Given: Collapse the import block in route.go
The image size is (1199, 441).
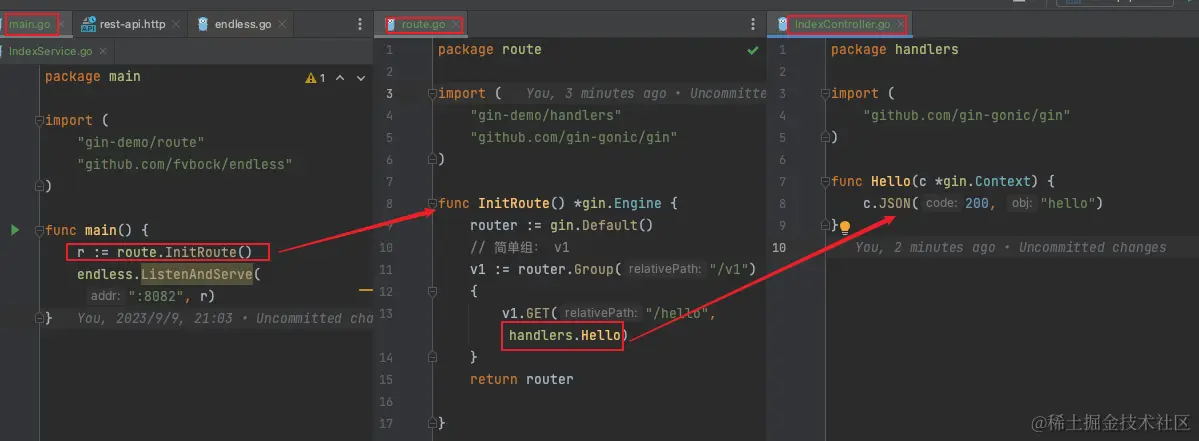Looking at the screenshot, I should coord(432,93).
